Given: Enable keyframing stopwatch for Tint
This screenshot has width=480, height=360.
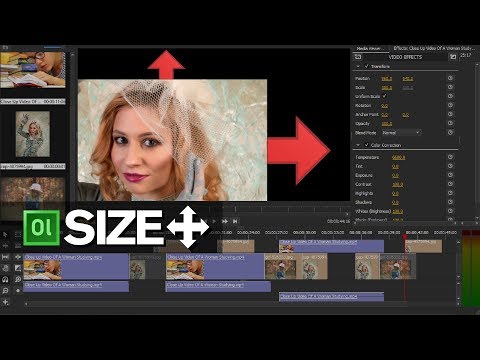Looking at the screenshot, I should pos(450,166).
